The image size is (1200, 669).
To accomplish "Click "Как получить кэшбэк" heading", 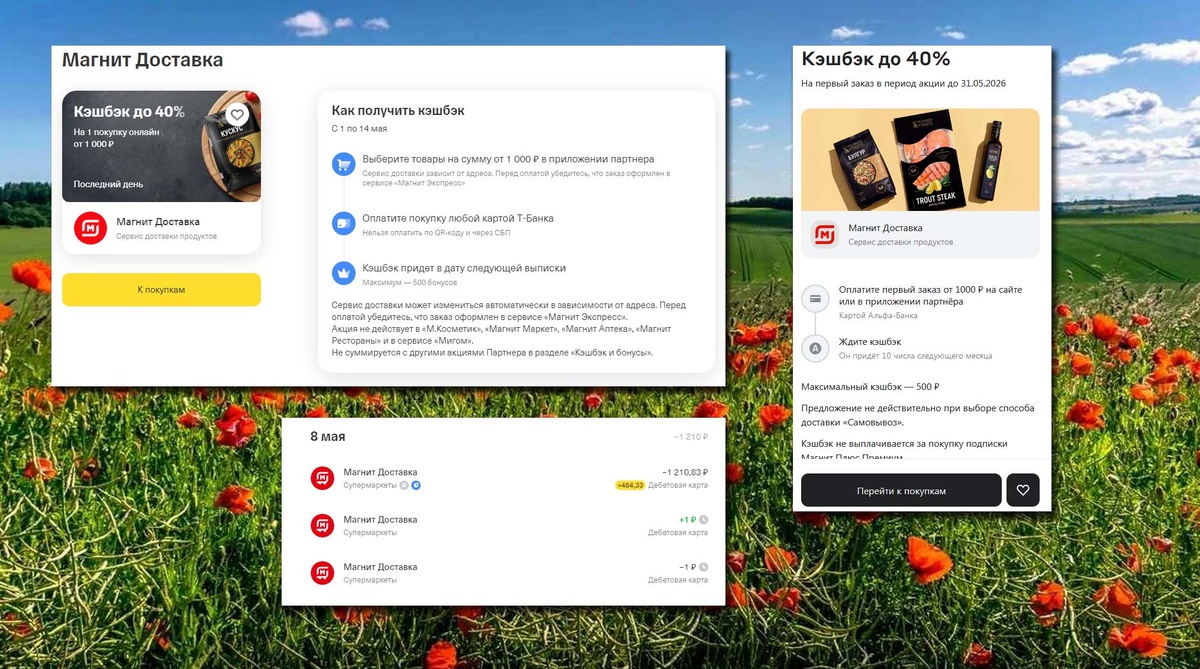I will [x=398, y=110].
